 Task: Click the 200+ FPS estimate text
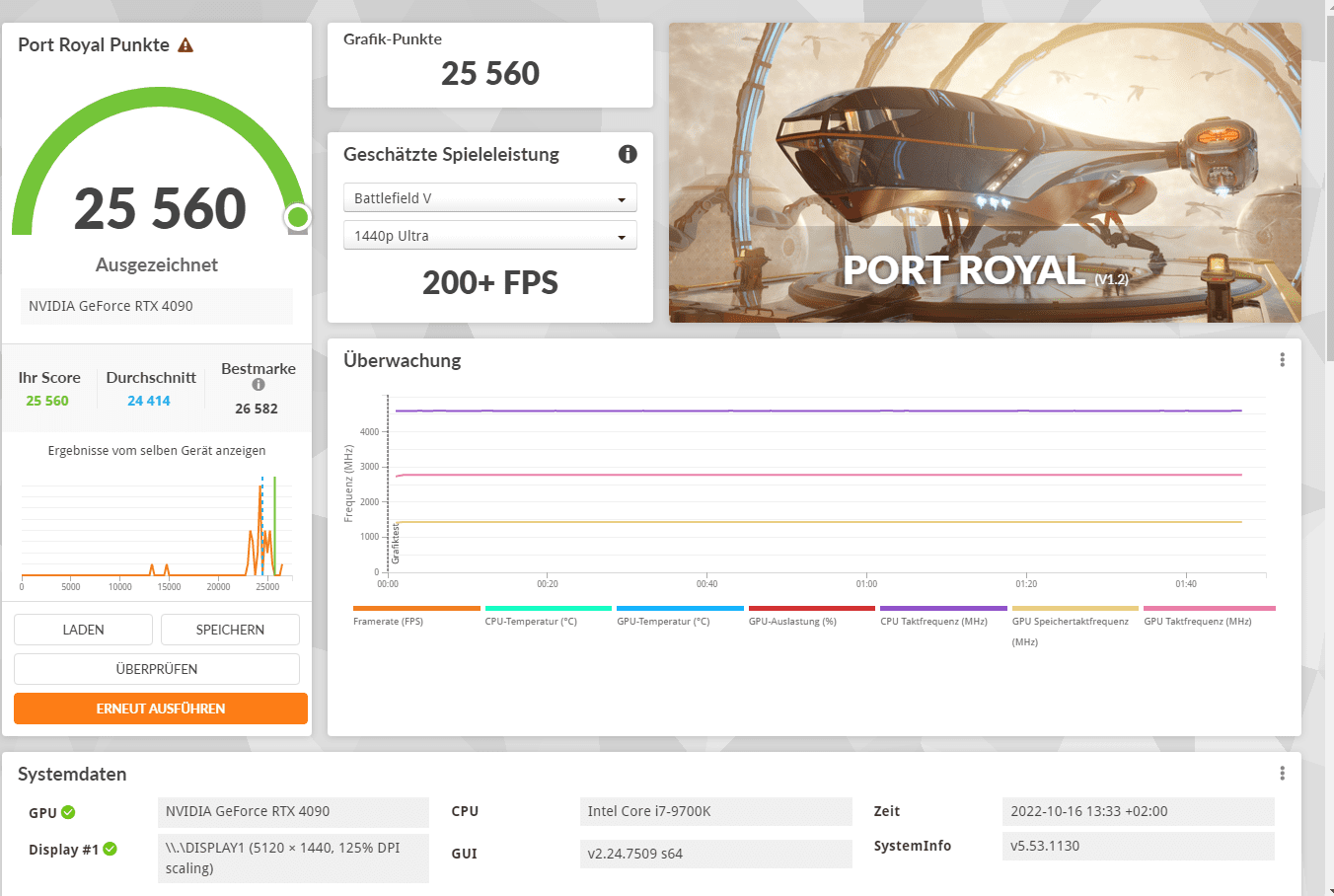click(490, 283)
